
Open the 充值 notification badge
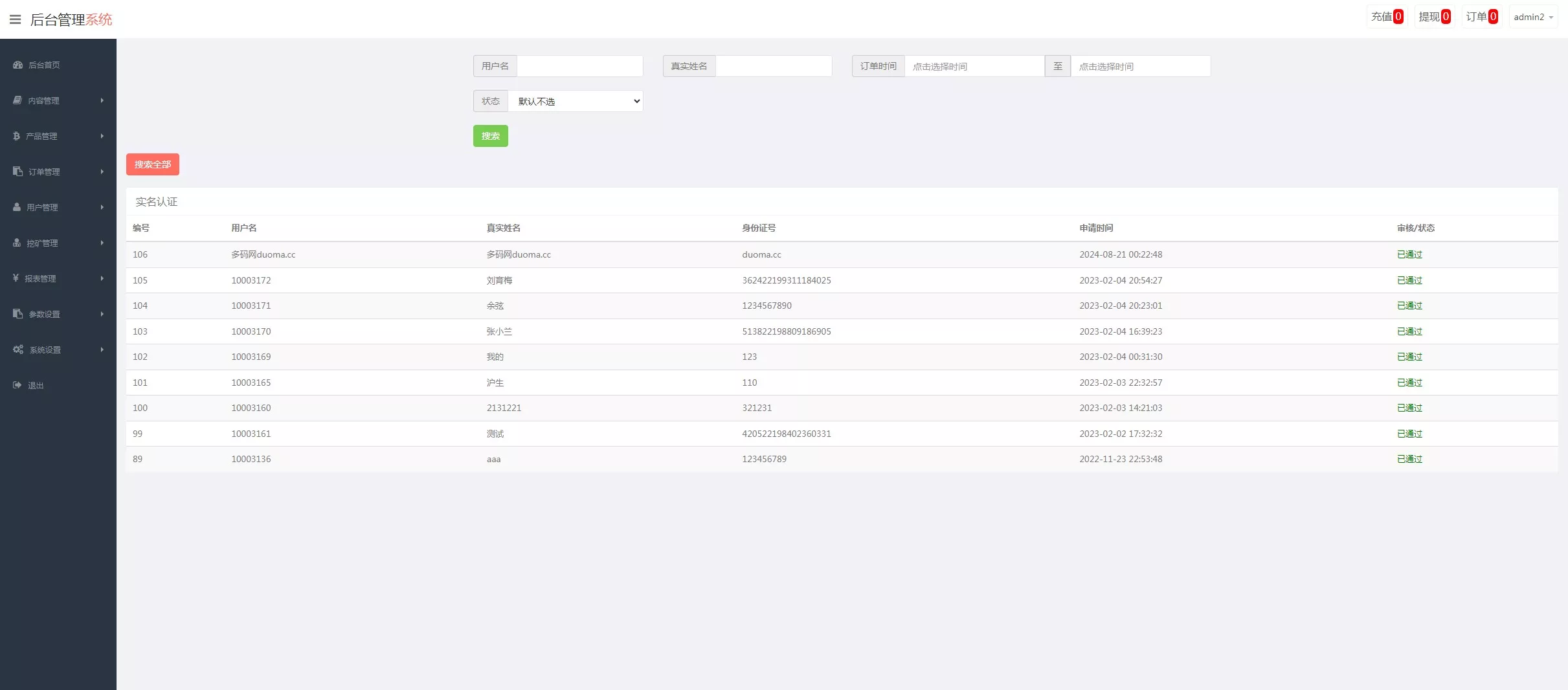tap(1387, 17)
